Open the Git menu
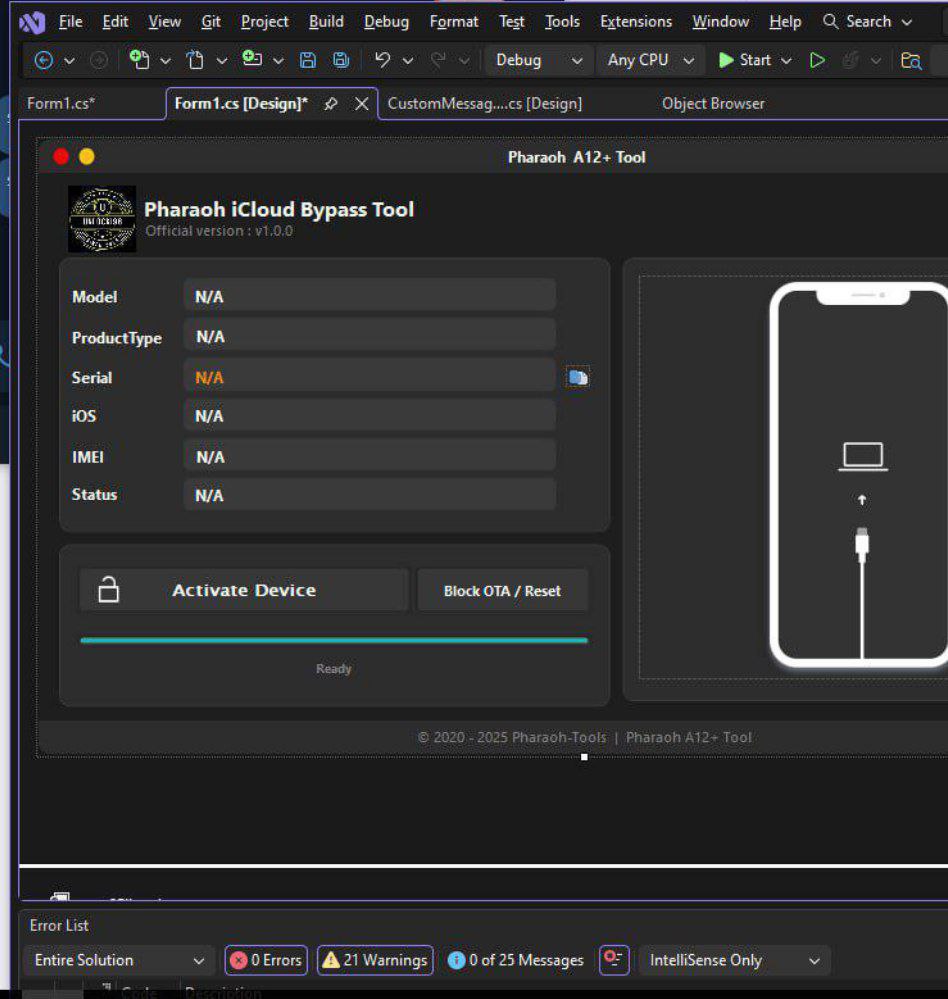 [211, 22]
